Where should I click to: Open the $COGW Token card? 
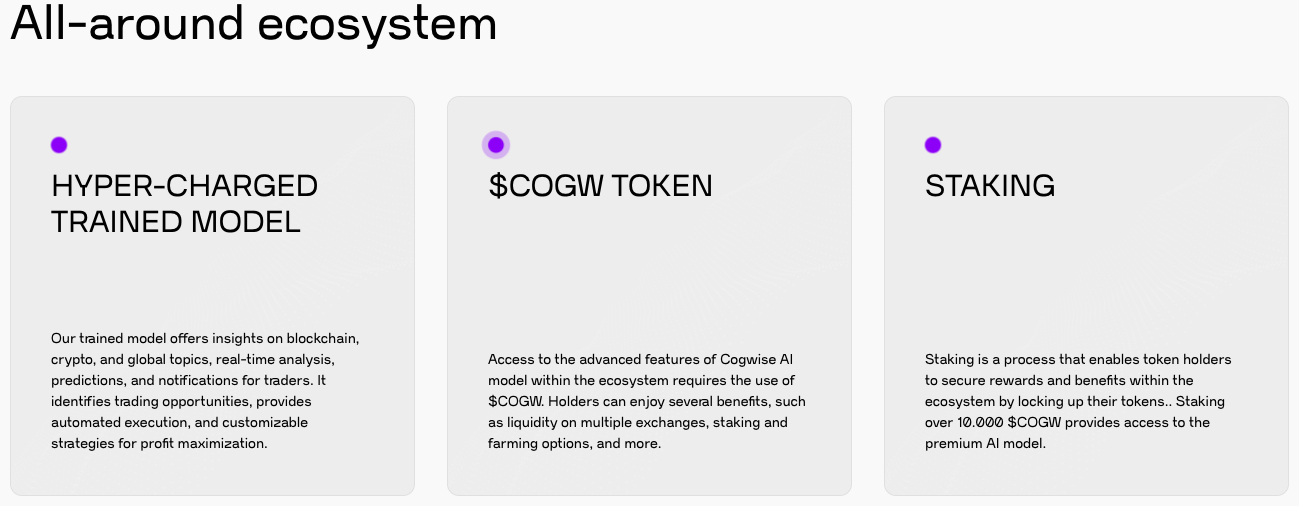(x=649, y=296)
